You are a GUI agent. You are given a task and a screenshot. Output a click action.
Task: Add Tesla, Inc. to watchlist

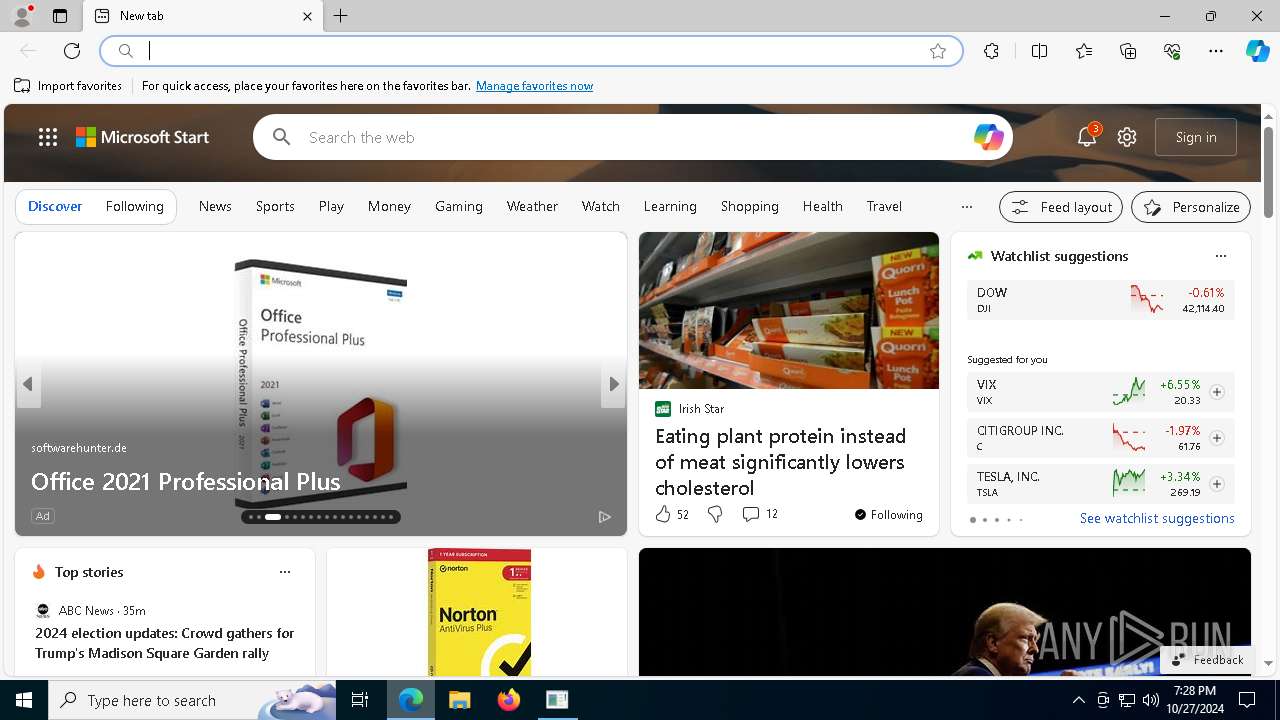tap(1217, 484)
